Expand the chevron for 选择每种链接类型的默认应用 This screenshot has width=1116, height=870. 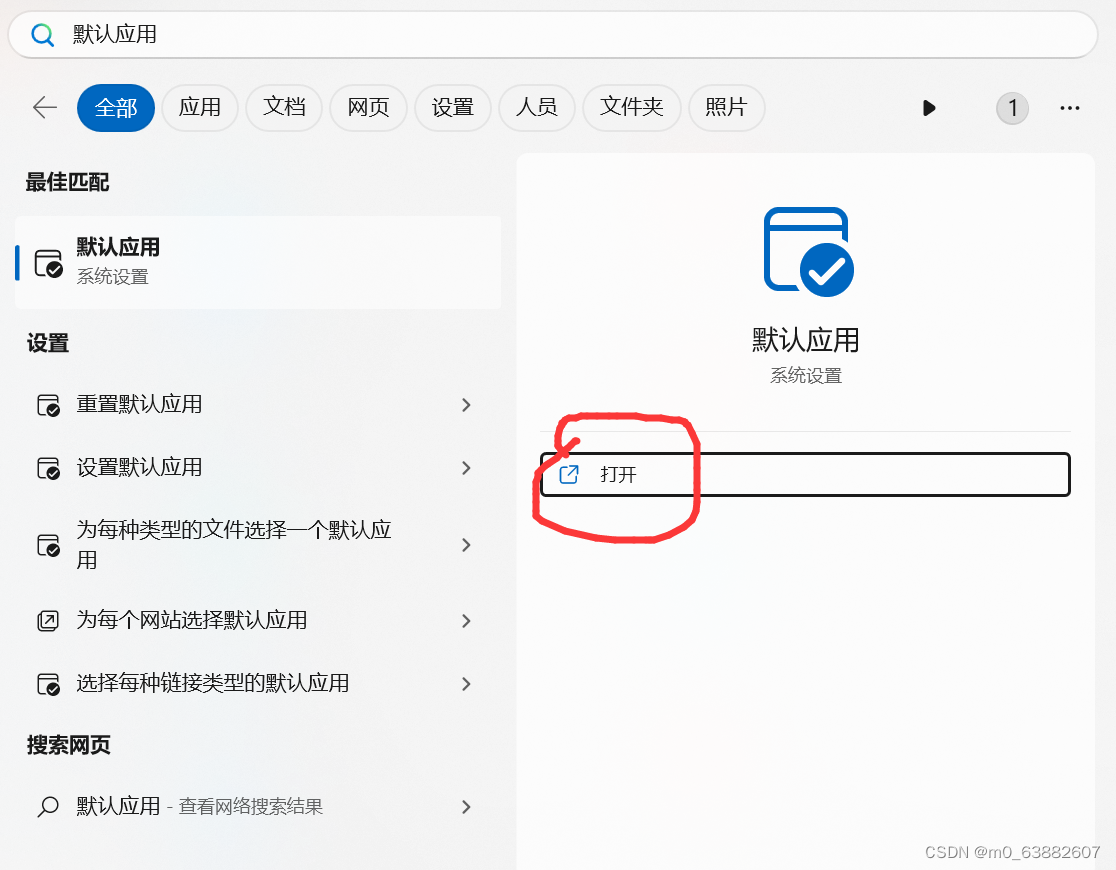pos(466,683)
